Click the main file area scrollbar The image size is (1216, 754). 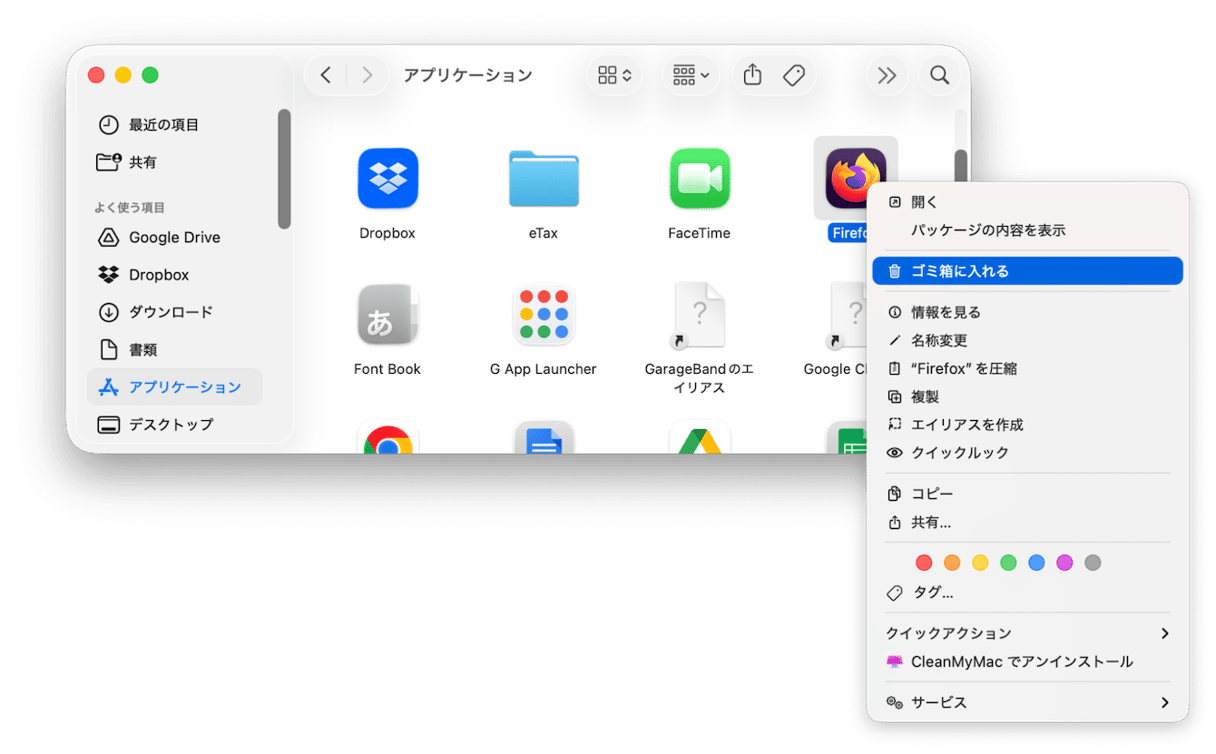(x=961, y=165)
